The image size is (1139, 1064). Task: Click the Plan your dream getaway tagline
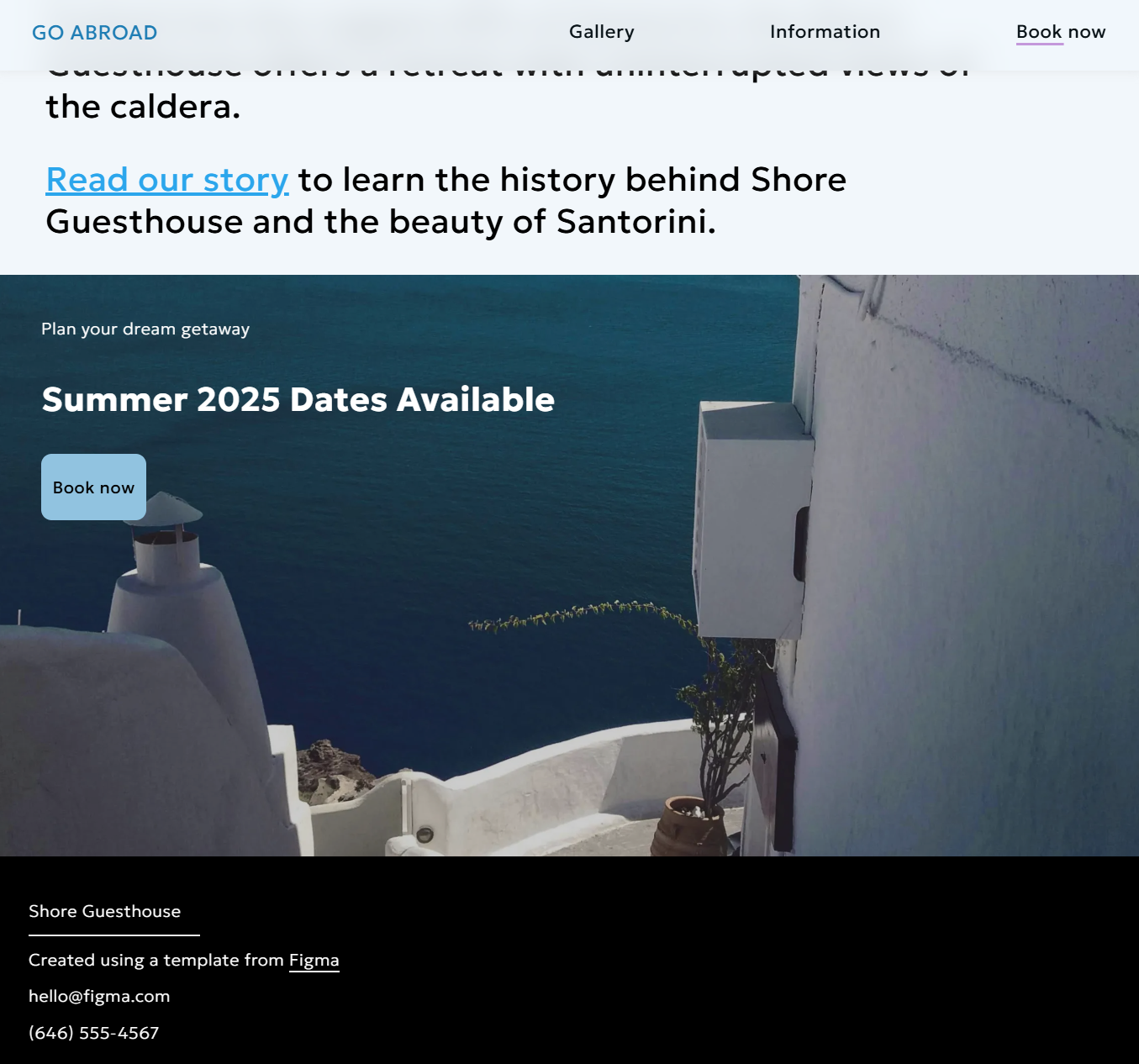click(x=145, y=329)
